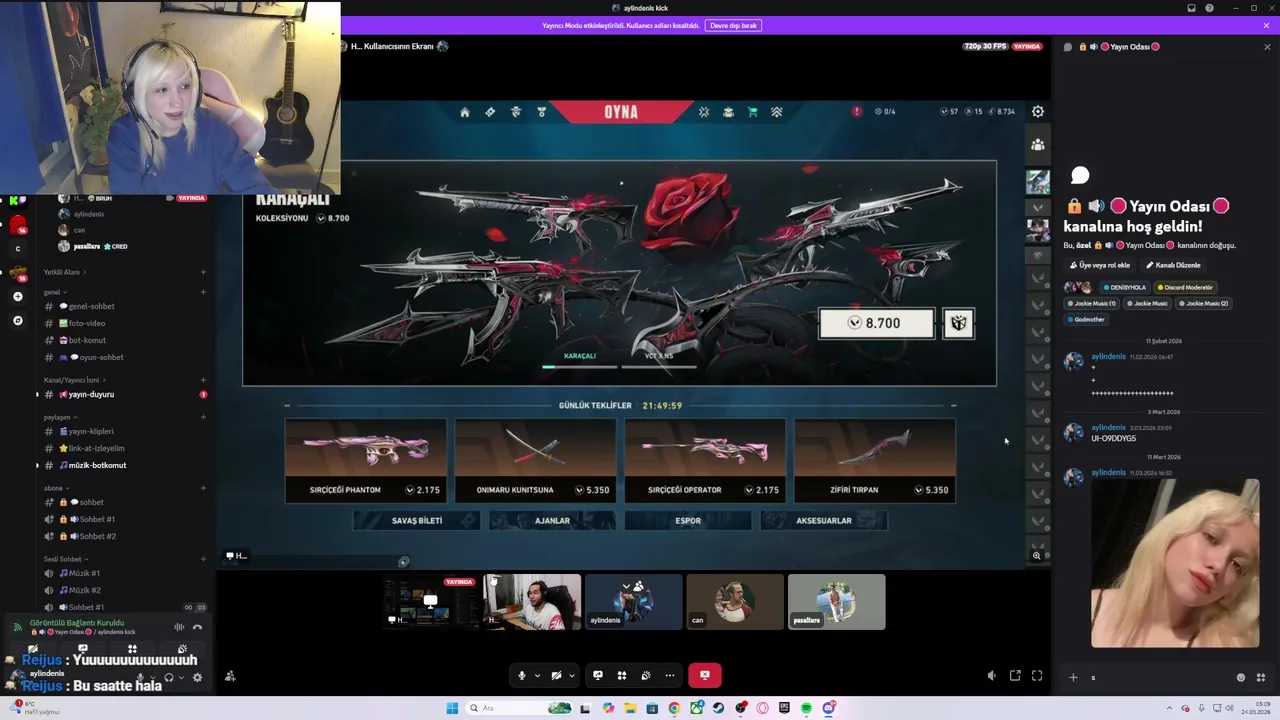Enter fullscreen for the call view

[x=1037, y=676]
